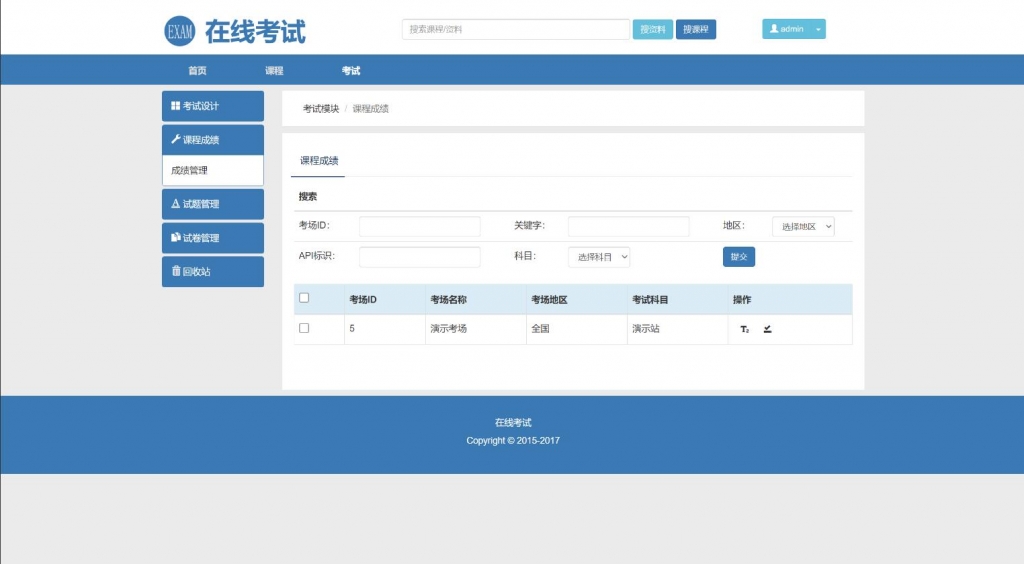Viewport: 1024px width, 564px height.
Task: Focus the 考场ID input field
Action: point(419,227)
